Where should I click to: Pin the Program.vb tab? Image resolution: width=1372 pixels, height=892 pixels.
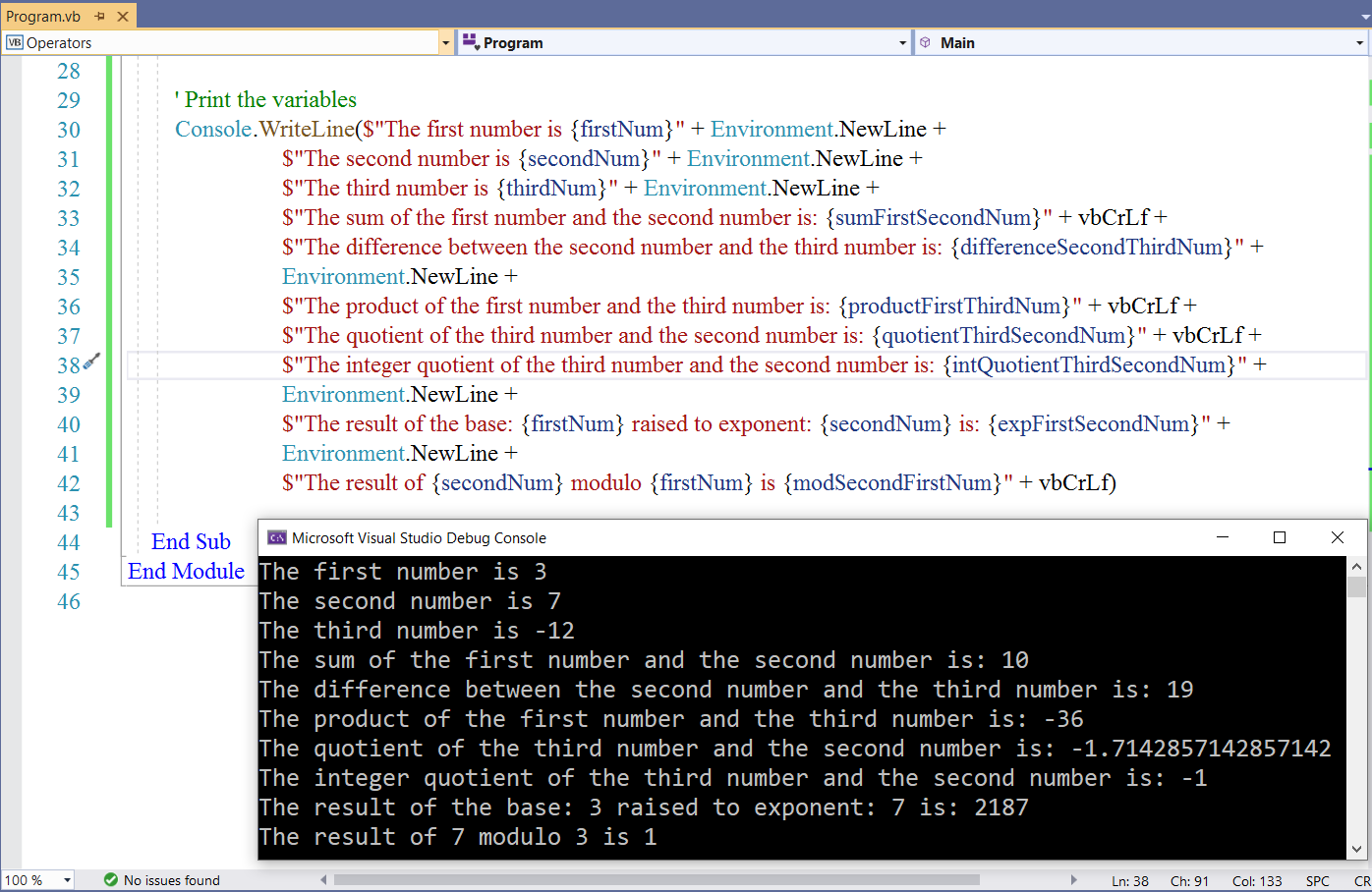click(x=99, y=16)
